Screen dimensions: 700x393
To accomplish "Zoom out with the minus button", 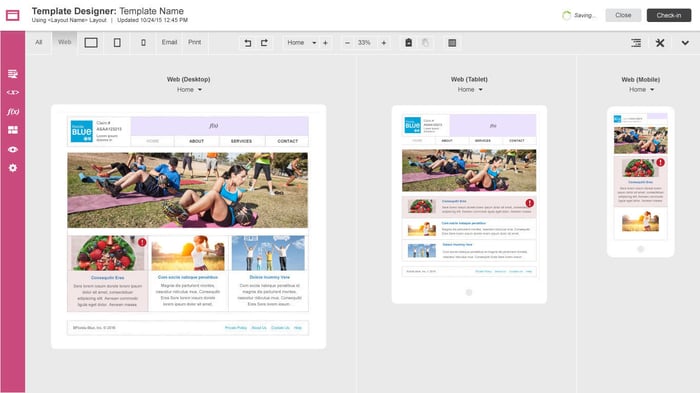I will [347, 43].
